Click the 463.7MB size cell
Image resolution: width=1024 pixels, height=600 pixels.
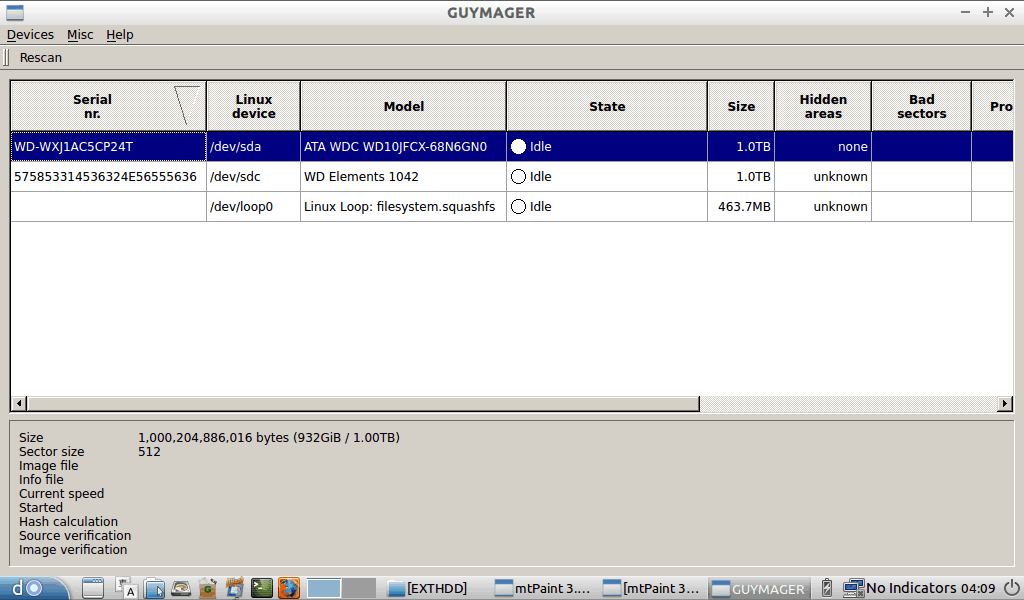pos(741,207)
